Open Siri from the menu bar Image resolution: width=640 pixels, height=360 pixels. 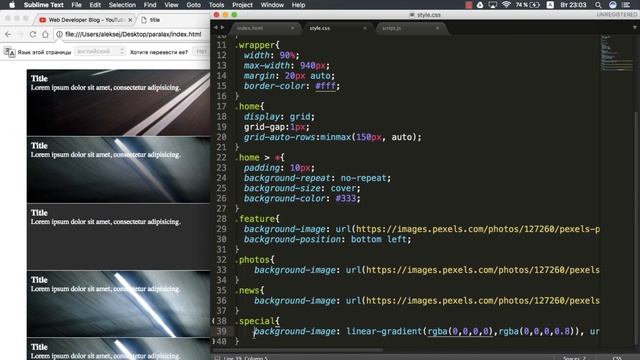pos(613,5)
